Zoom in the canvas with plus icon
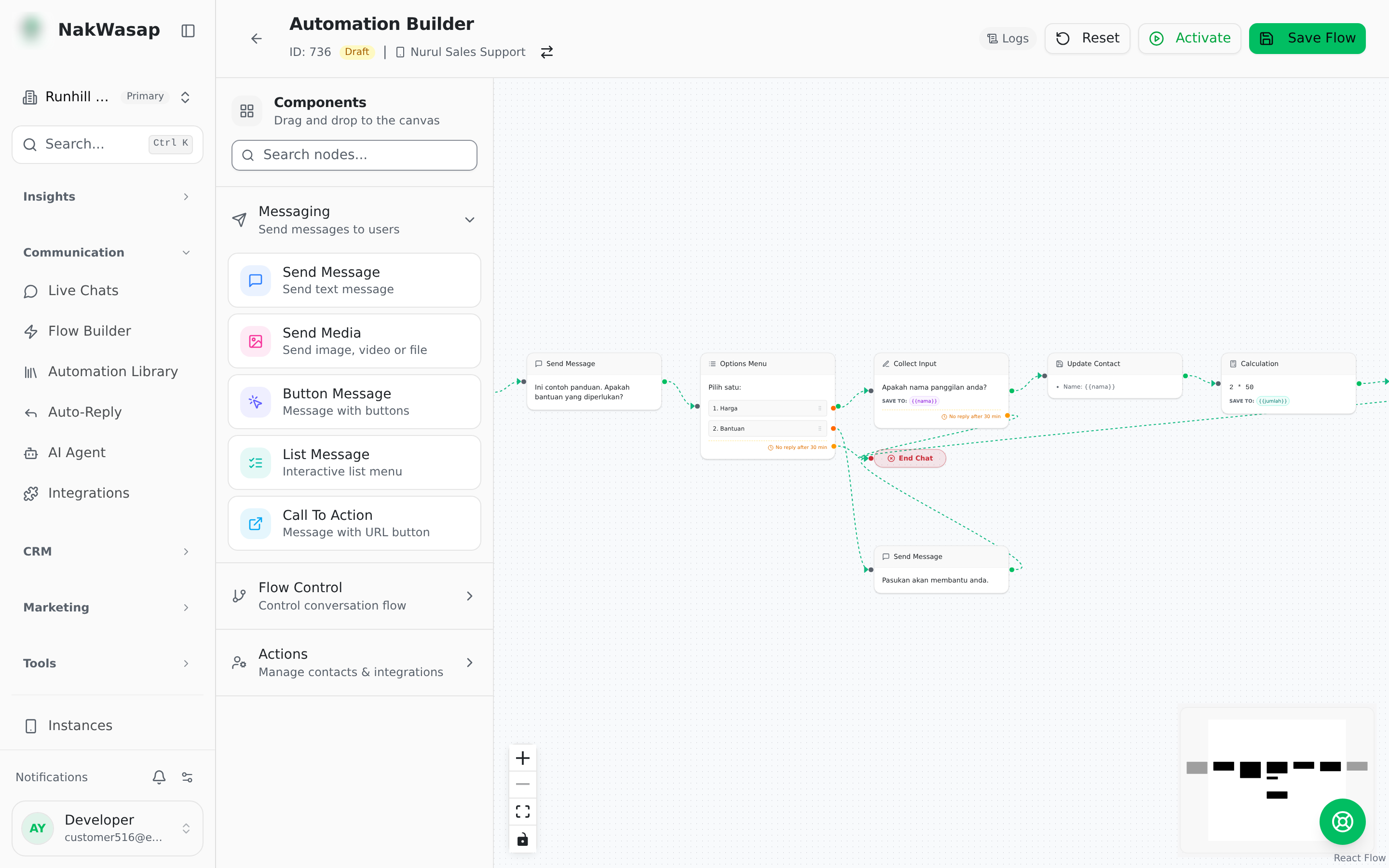The image size is (1389, 868). tap(522, 758)
